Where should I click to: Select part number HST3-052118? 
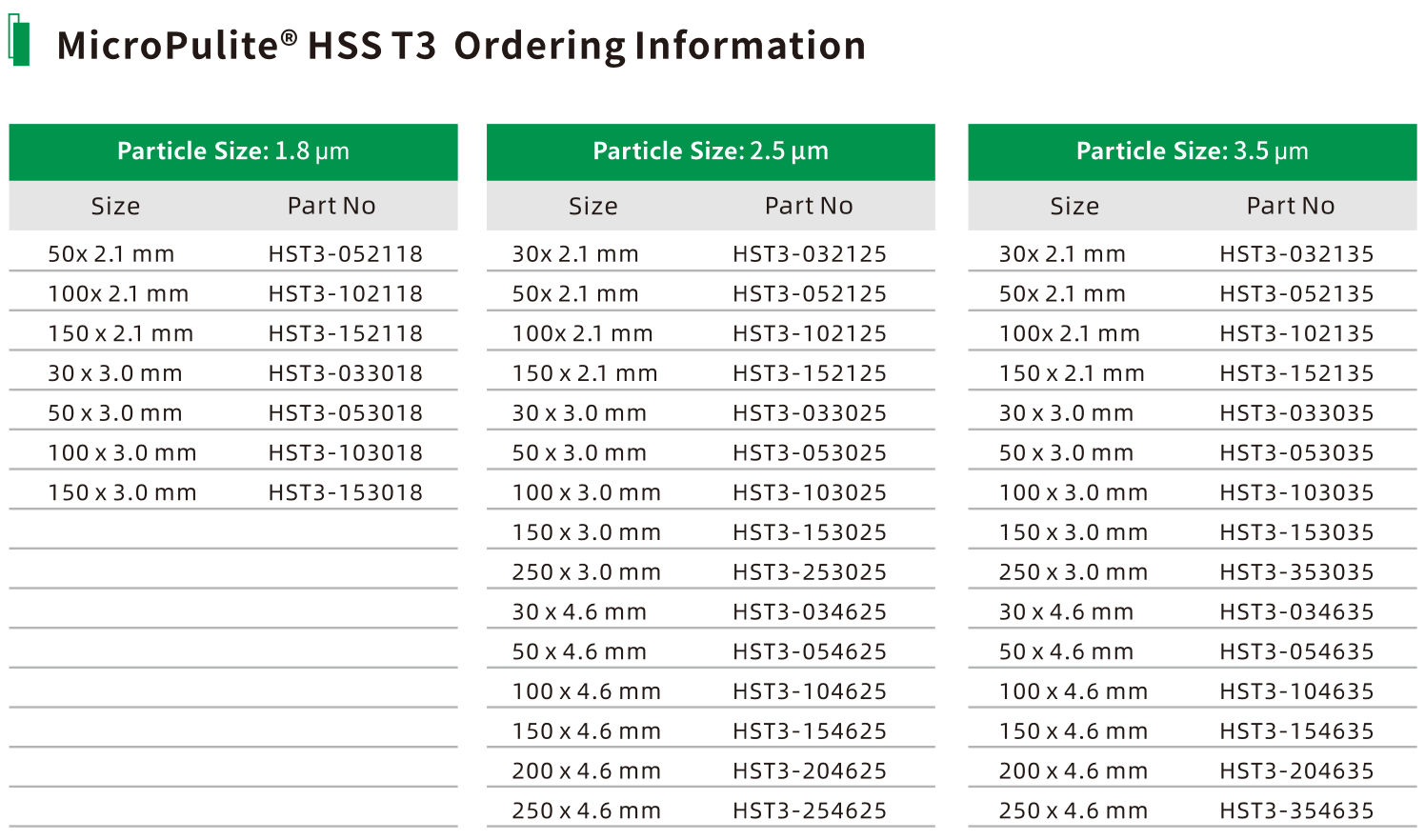click(346, 254)
